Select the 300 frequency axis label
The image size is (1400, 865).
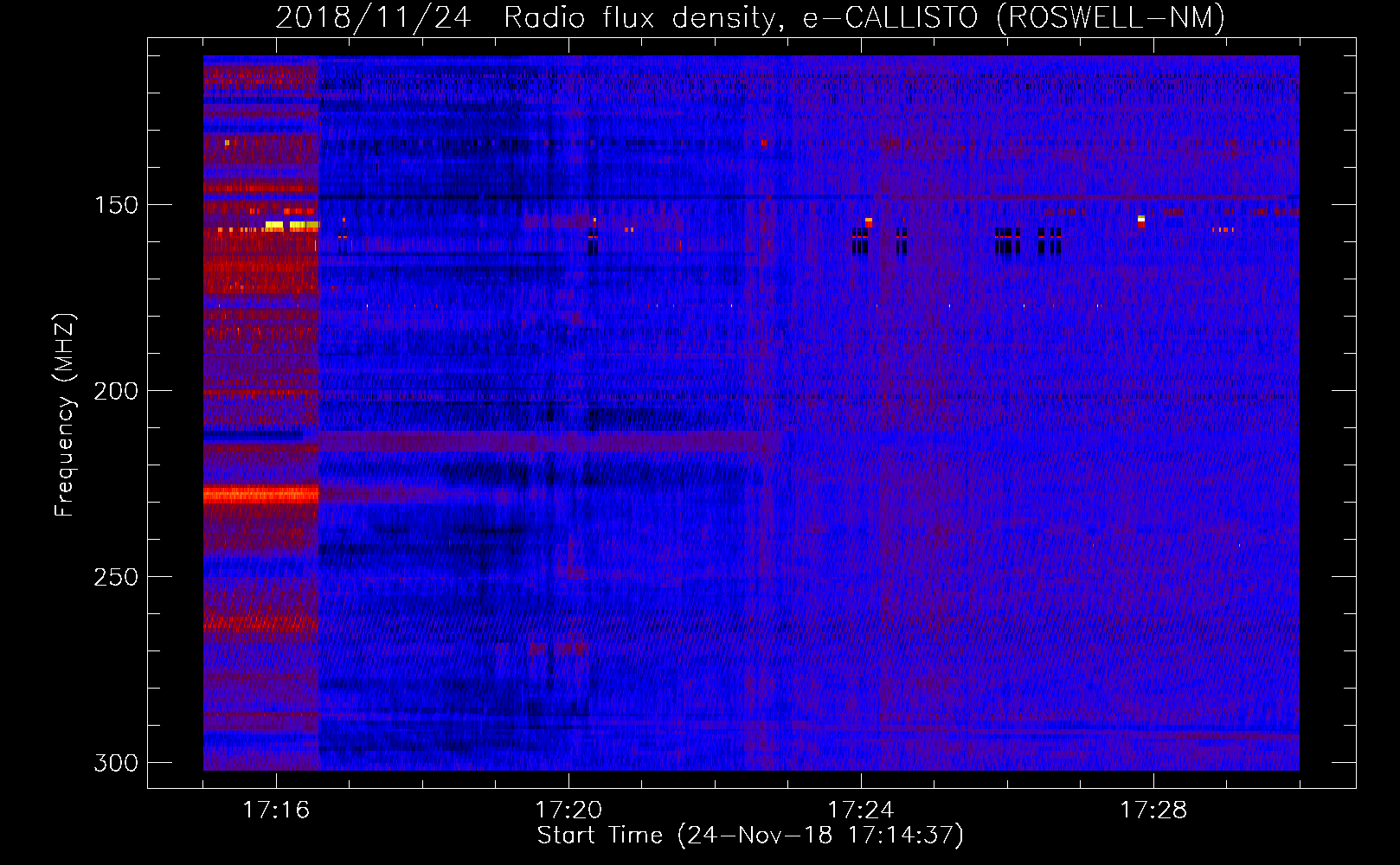116,763
